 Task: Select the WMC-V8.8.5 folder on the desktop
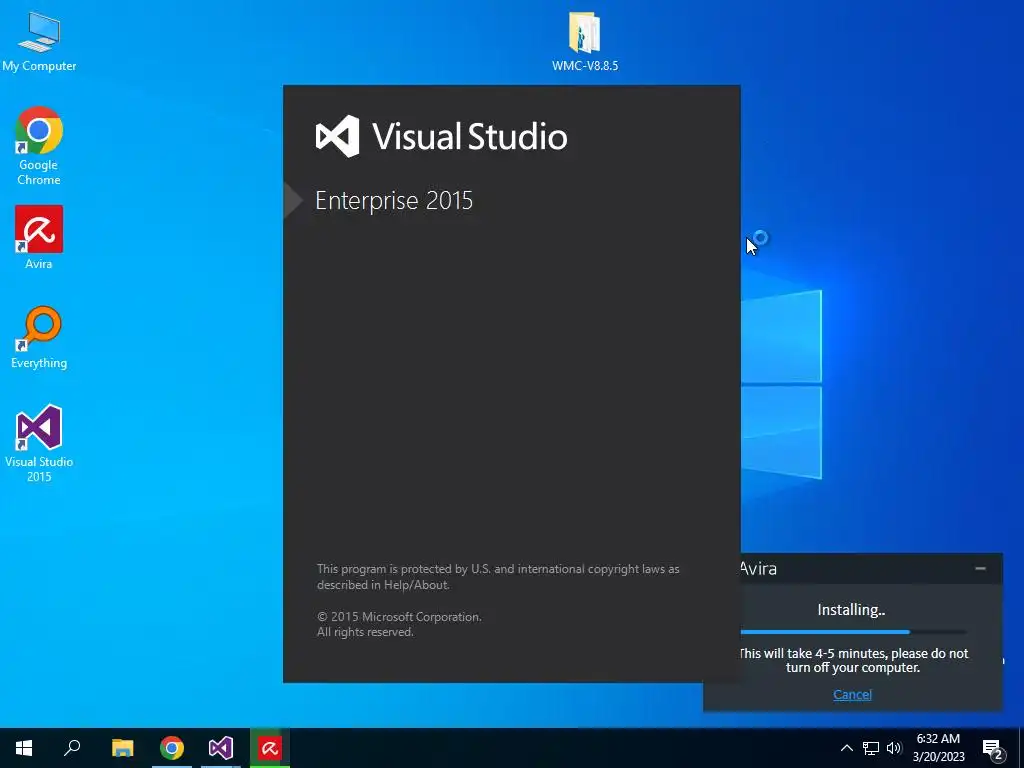click(584, 41)
